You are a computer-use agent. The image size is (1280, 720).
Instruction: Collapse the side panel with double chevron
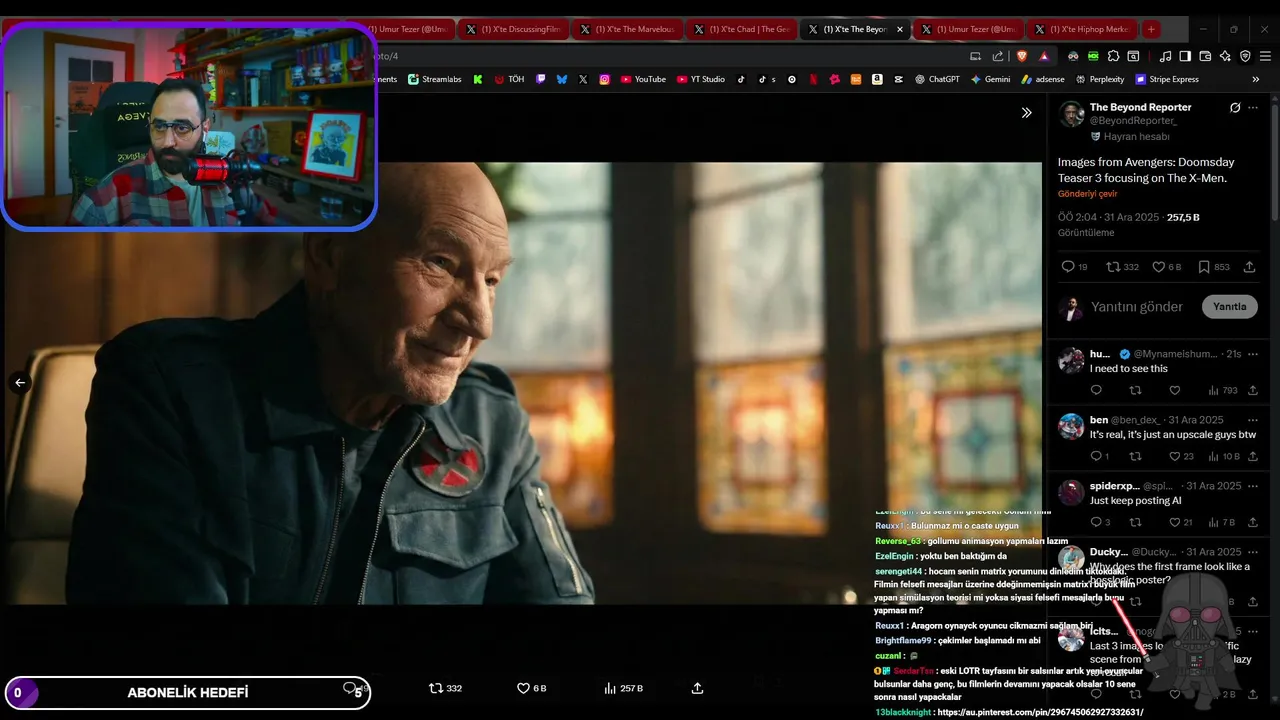coord(1026,113)
